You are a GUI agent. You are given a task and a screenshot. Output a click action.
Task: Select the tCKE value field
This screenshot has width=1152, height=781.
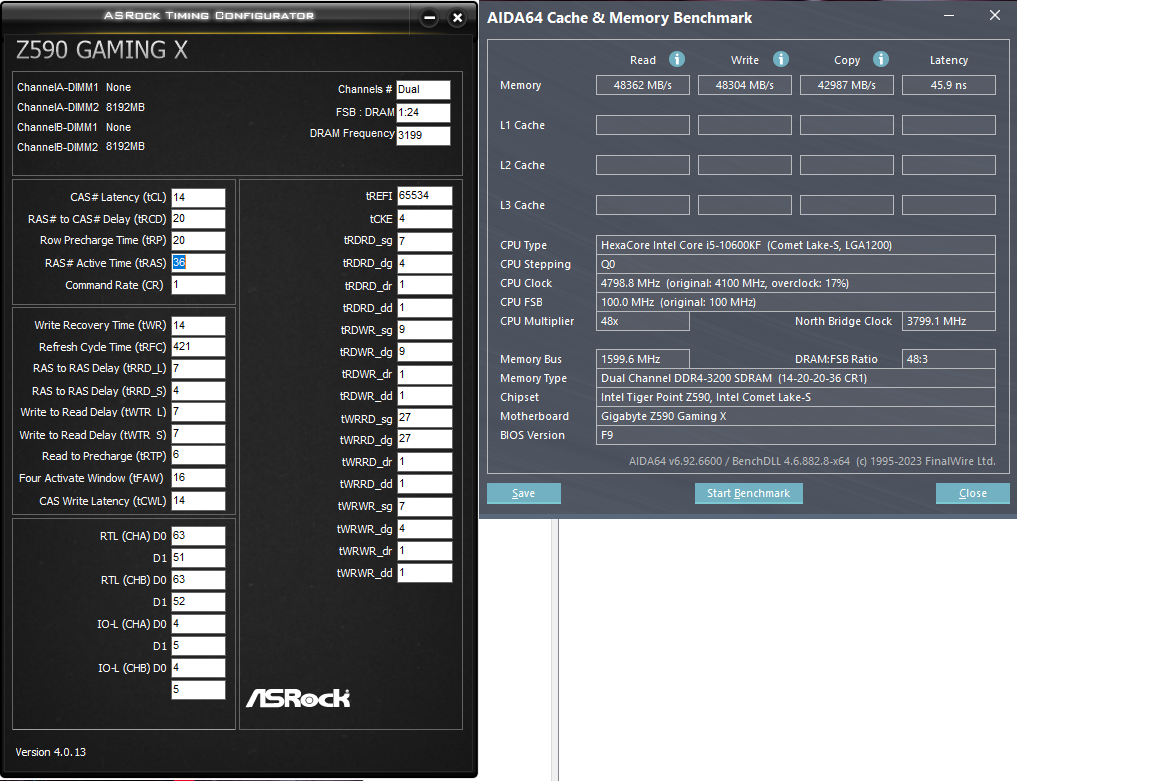click(x=425, y=219)
